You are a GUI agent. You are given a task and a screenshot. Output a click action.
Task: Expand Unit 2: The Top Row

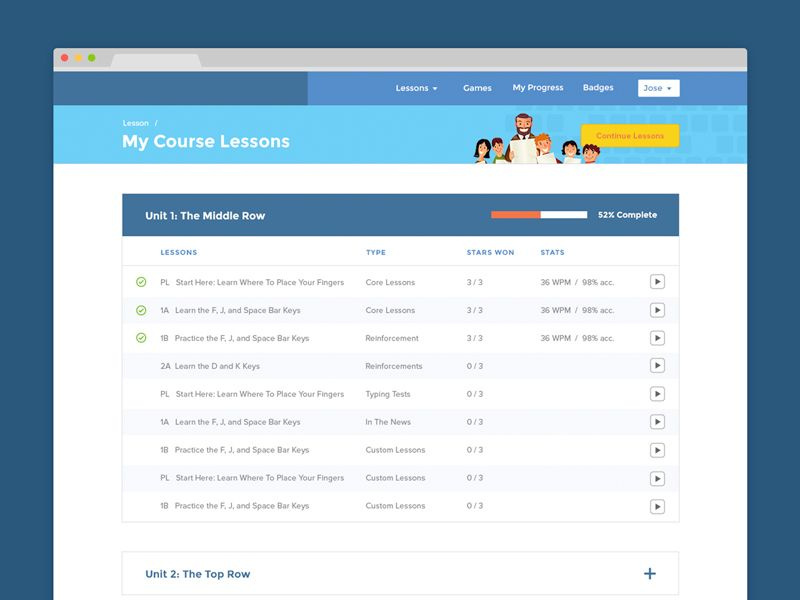pyautogui.click(x=650, y=573)
